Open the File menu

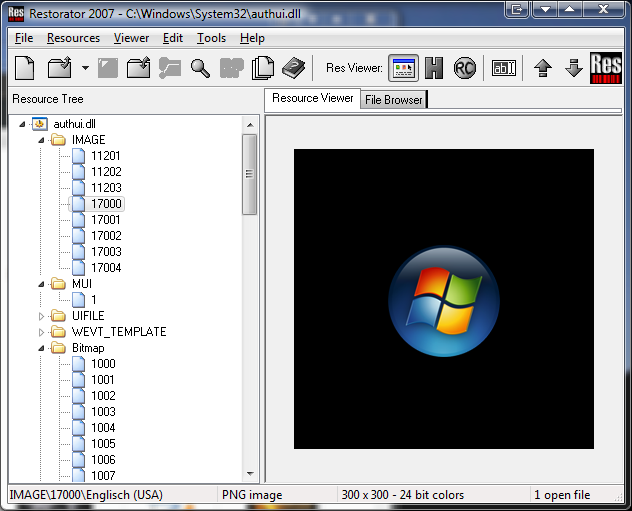(x=24, y=38)
